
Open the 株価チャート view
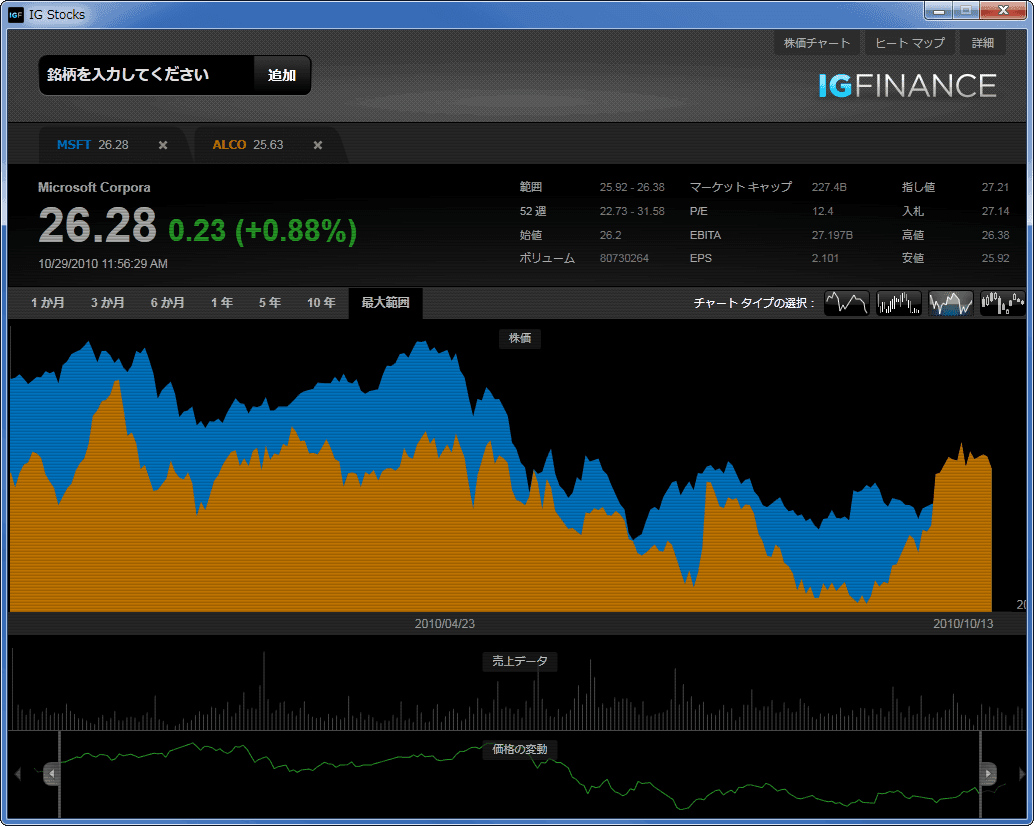817,43
